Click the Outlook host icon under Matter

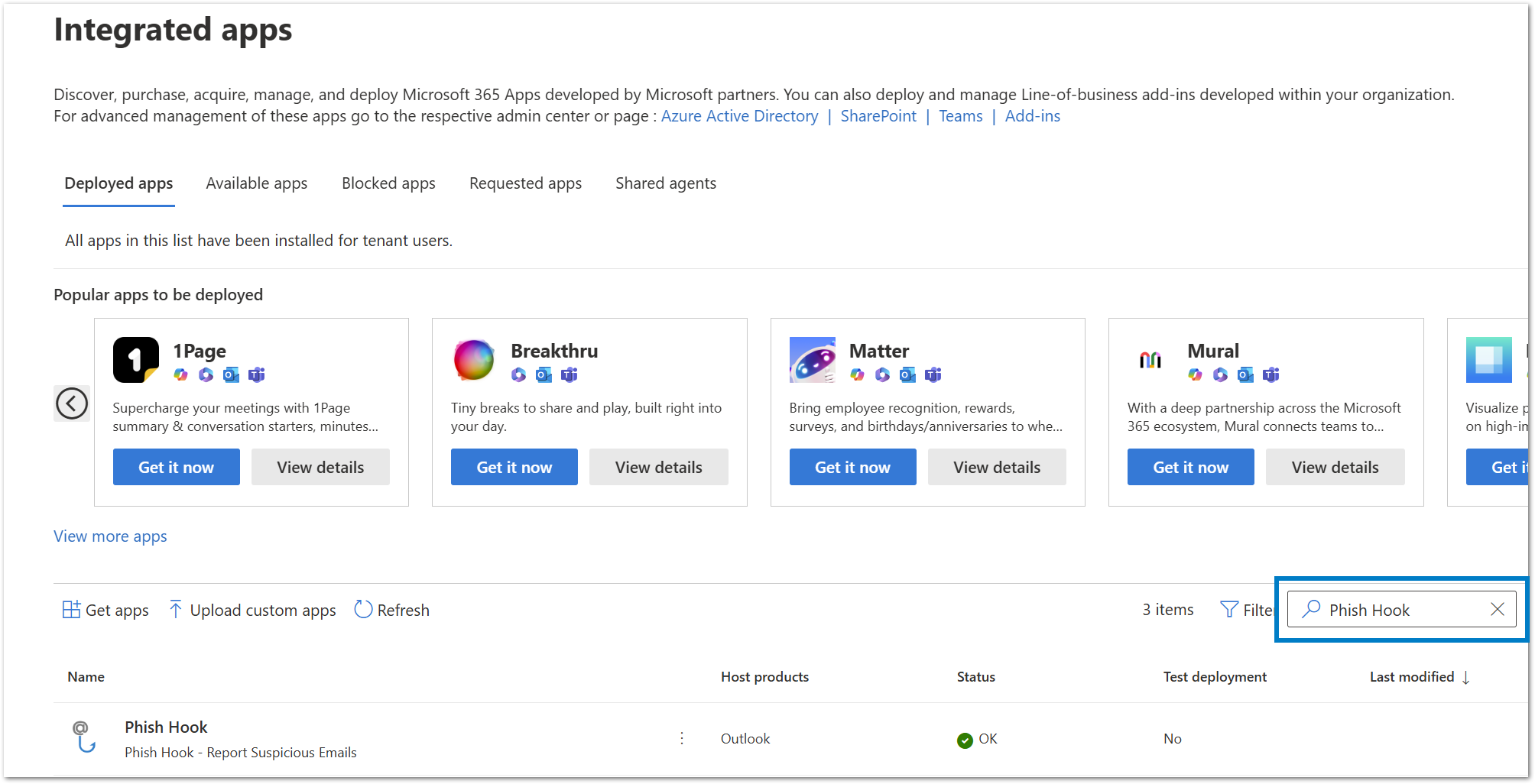pos(907,374)
